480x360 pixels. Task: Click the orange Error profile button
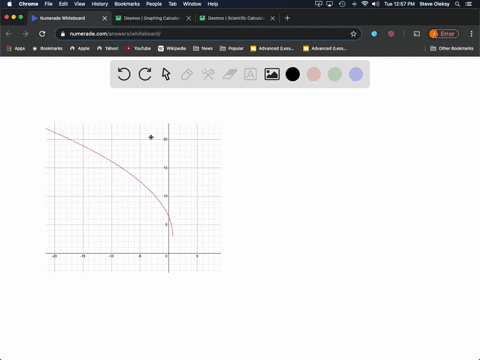click(x=444, y=34)
